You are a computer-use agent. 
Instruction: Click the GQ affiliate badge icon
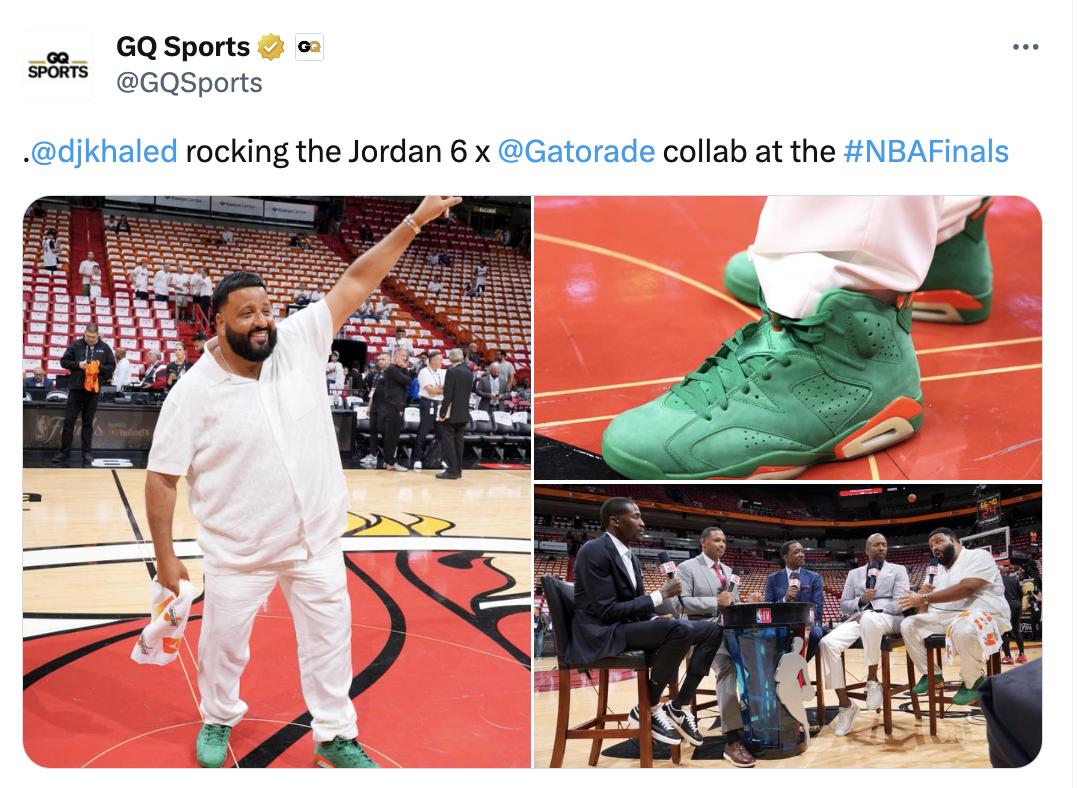[x=309, y=47]
